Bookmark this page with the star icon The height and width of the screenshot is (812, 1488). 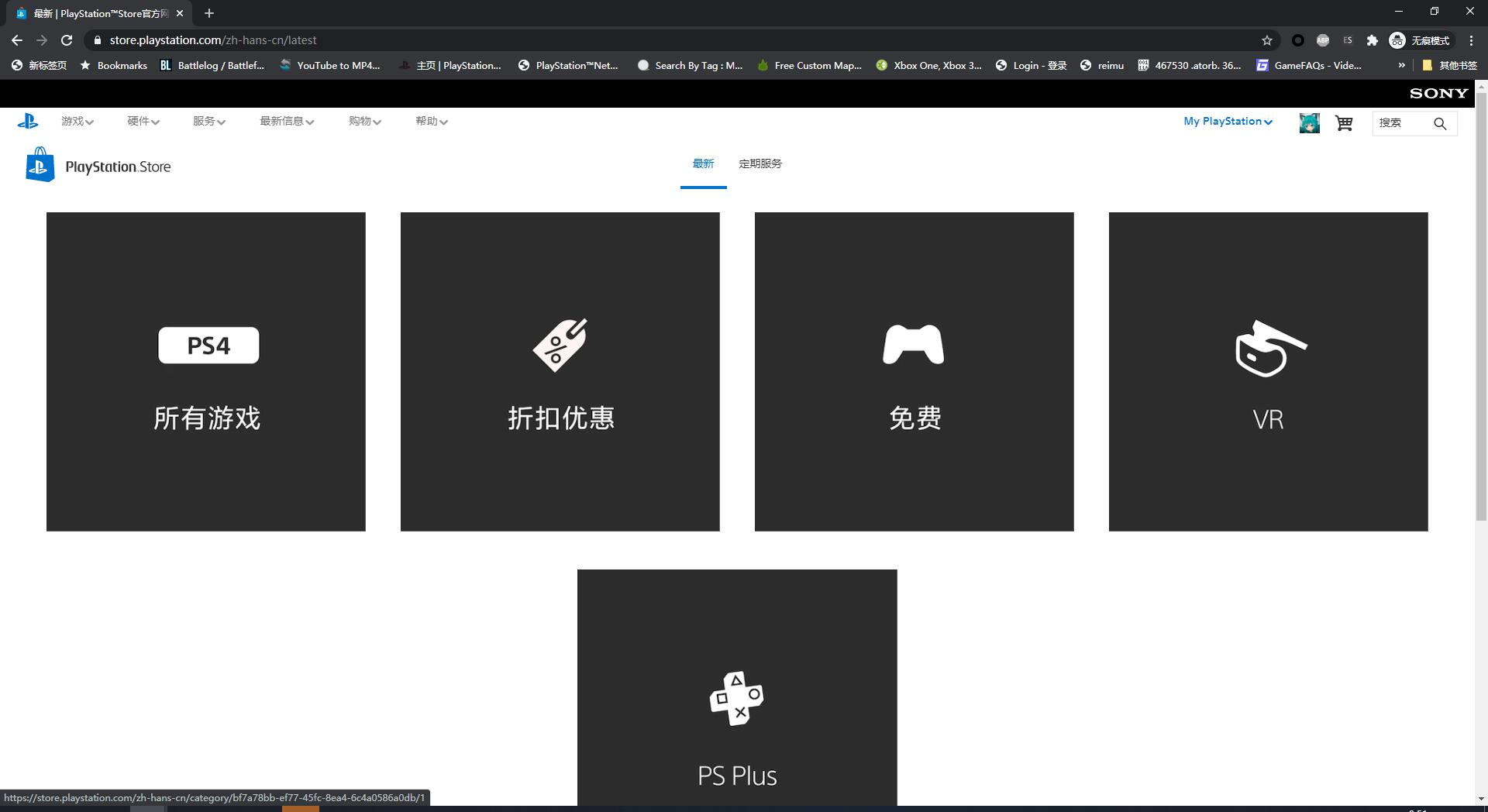(1267, 40)
